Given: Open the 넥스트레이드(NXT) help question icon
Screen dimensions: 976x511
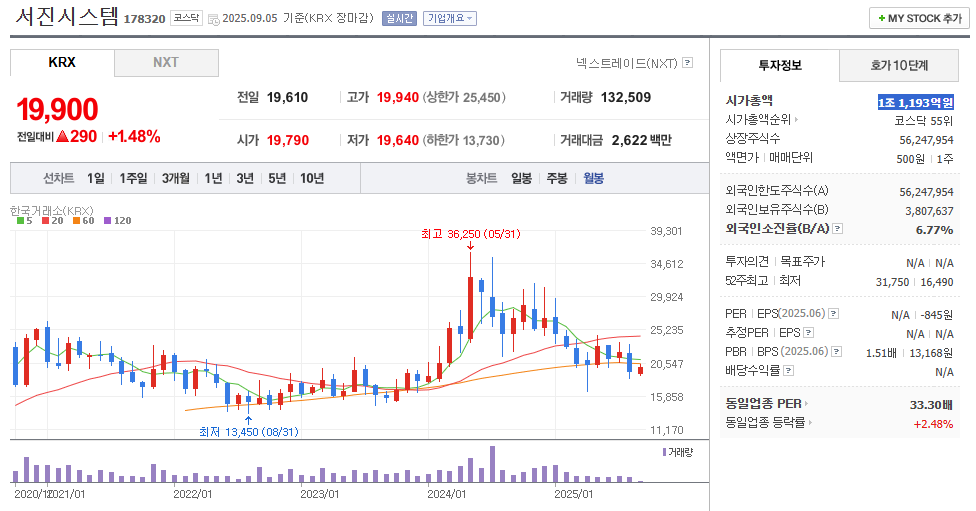Looking at the screenshot, I should 688,63.
